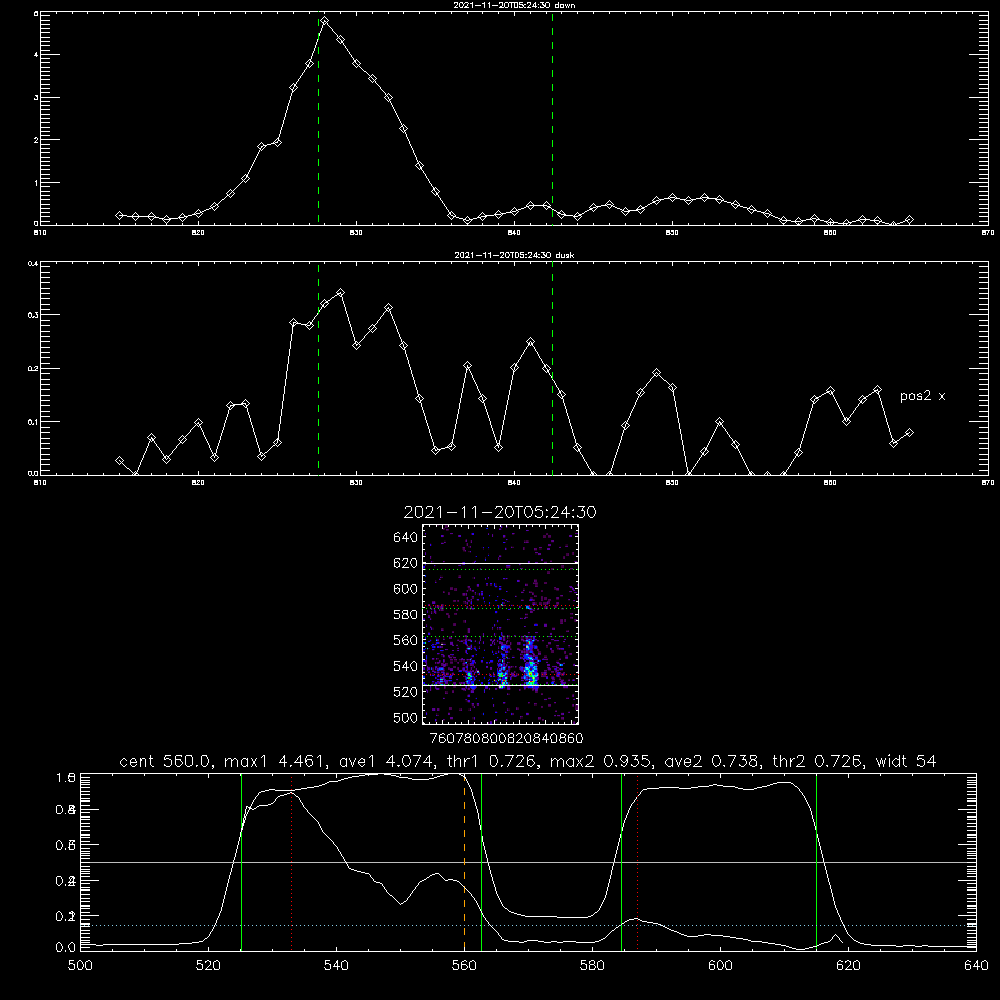Select the highest diamond data point in dawn plot
Image resolution: width=1000 pixels, height=1000 pixels.
[325, 21]
